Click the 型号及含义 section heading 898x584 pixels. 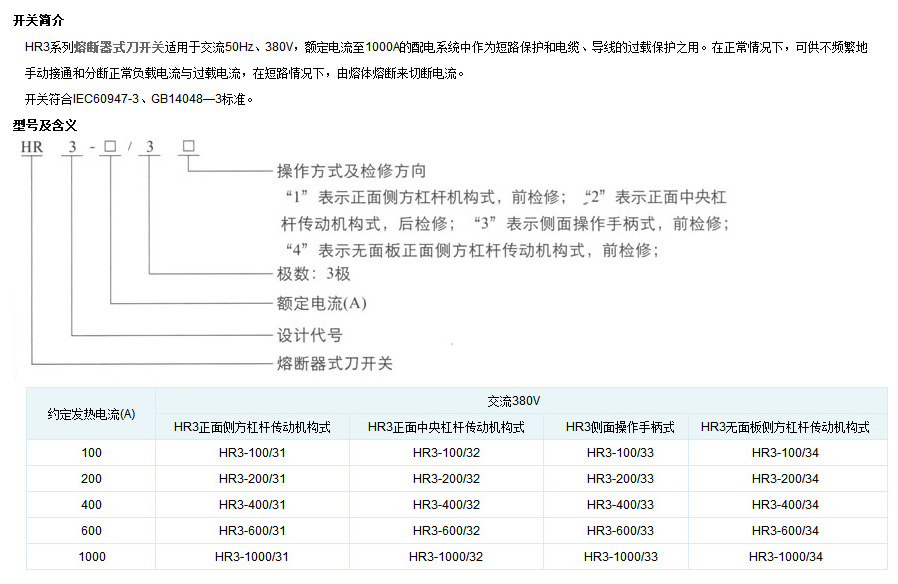45,125
